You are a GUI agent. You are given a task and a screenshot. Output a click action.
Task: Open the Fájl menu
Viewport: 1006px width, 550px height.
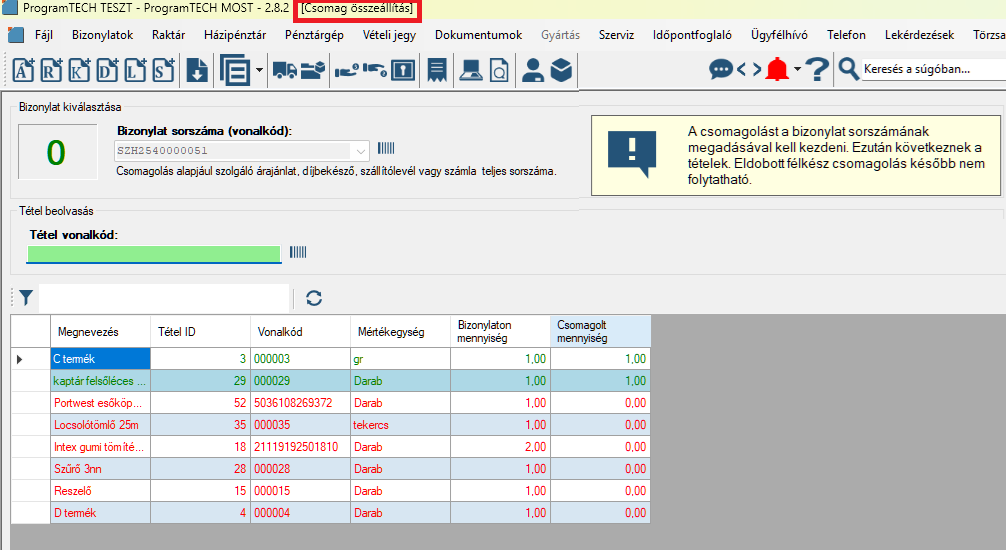44,35
